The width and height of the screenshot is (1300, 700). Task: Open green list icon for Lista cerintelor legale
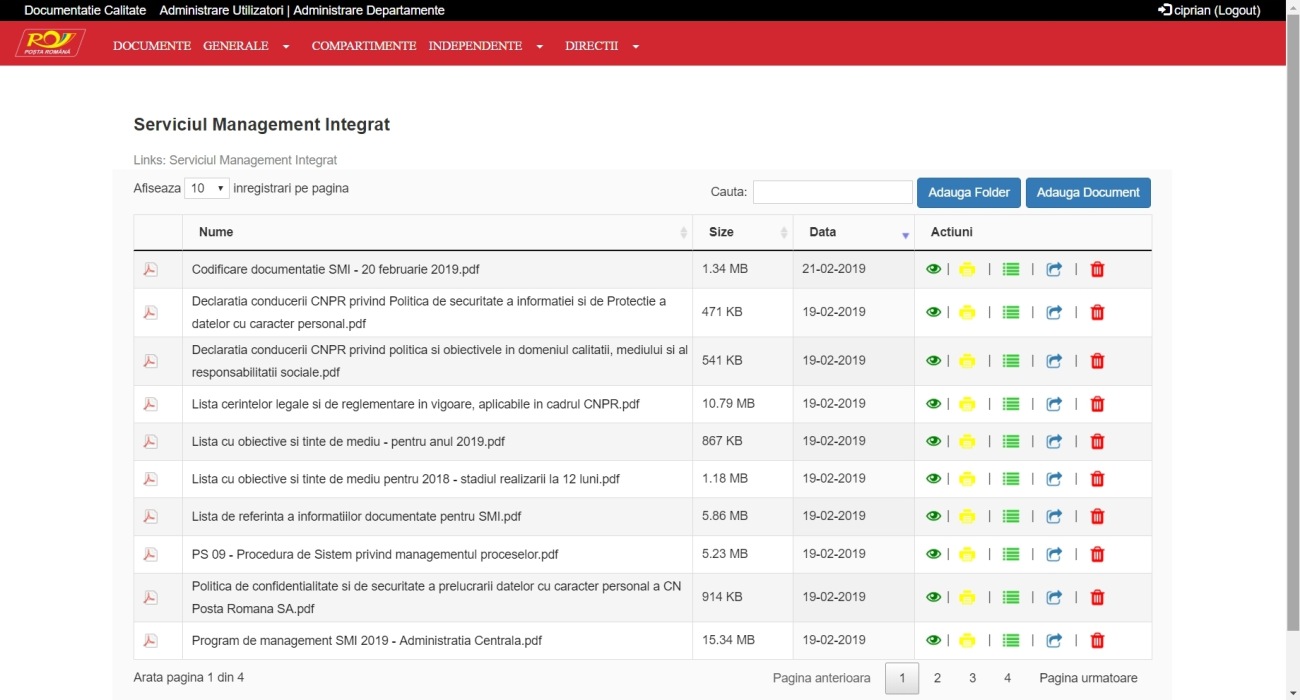pyautogui.click(x=1011, y=404)
